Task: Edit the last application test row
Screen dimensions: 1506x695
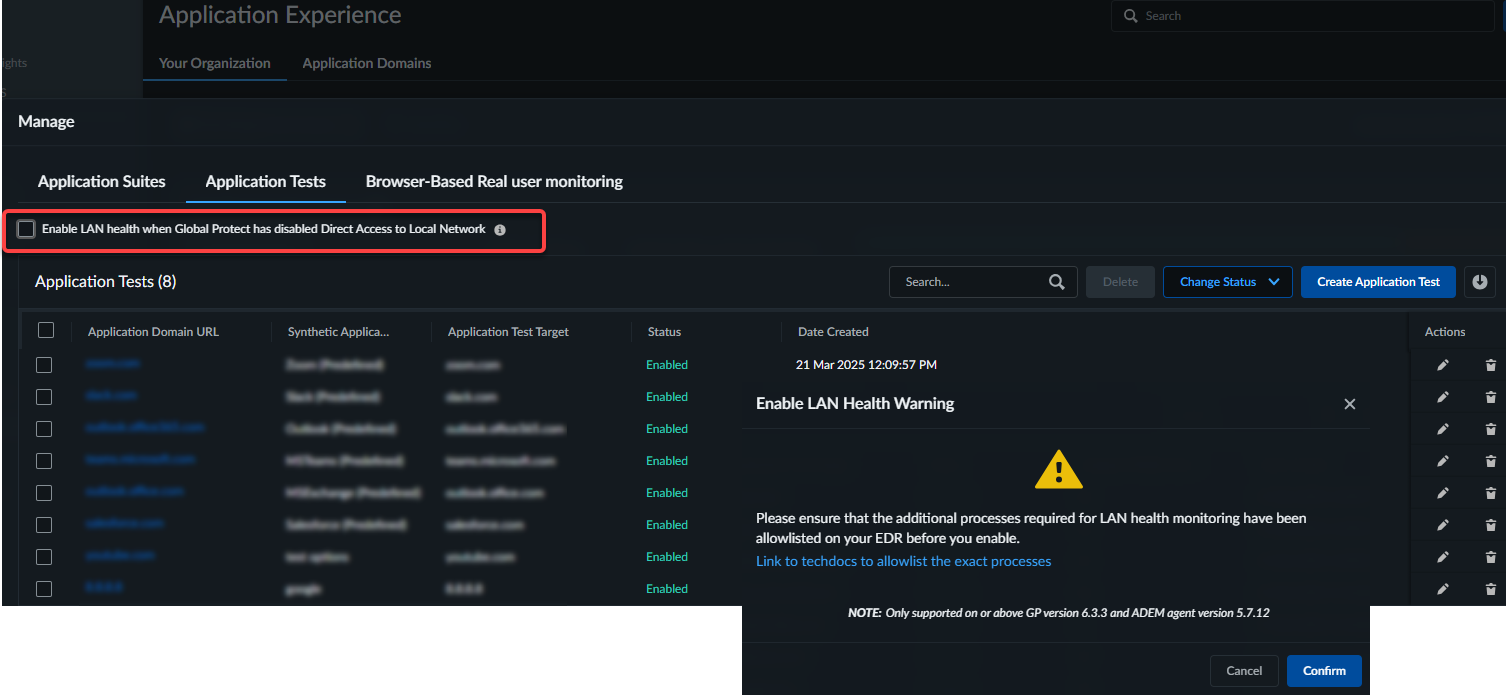Action: point(1442,589)
